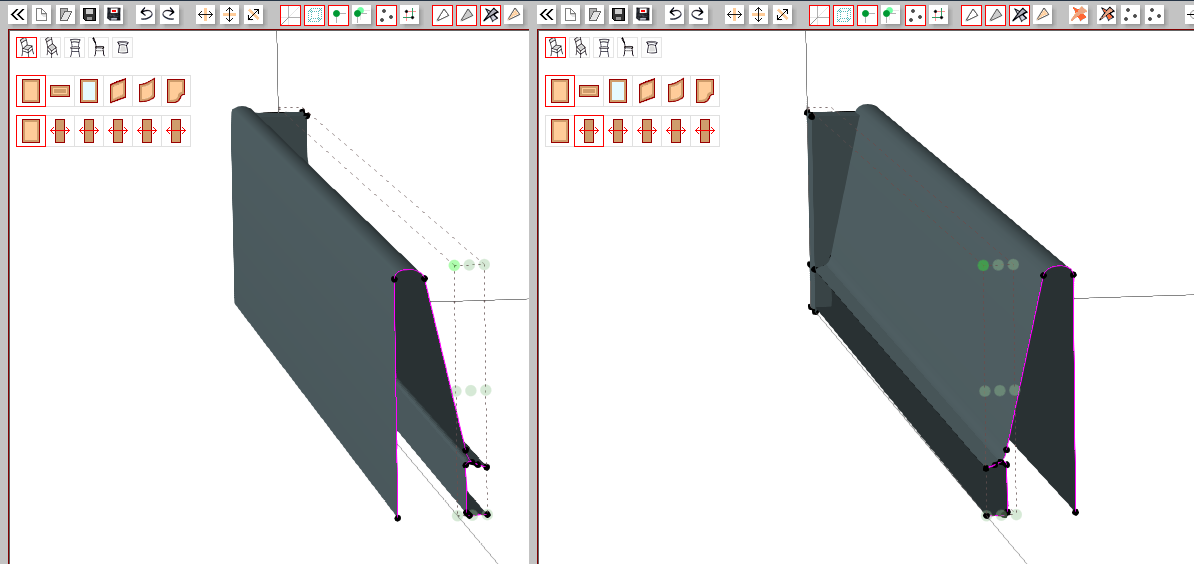Toggle dotted bounding box in left window
This screenshot has height=564, width=1194.
tap(314, 15)
